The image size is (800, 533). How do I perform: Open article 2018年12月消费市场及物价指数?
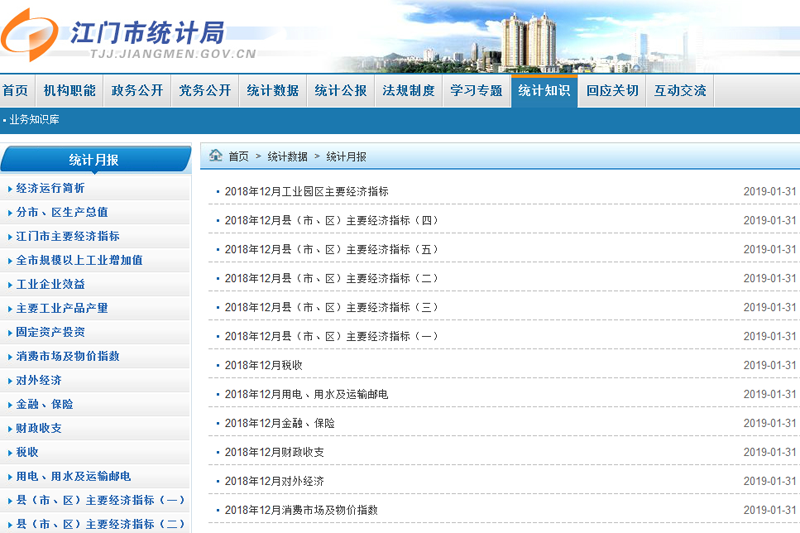click(x=301, y=510)
